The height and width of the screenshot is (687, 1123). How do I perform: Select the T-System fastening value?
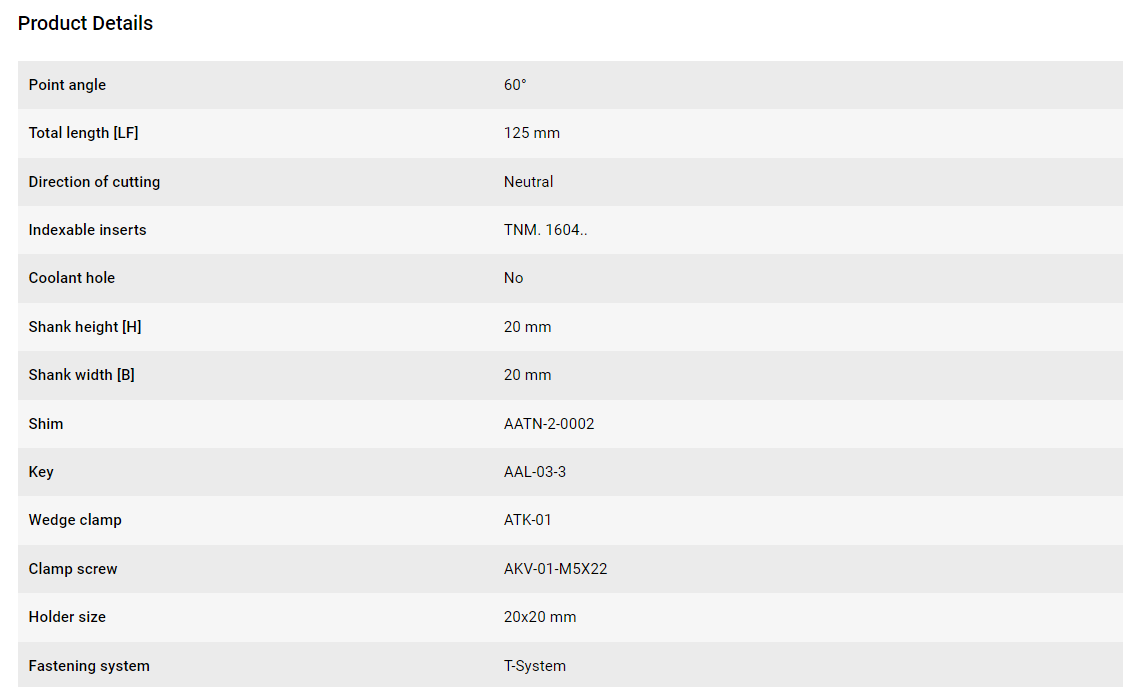pos(534,666)
